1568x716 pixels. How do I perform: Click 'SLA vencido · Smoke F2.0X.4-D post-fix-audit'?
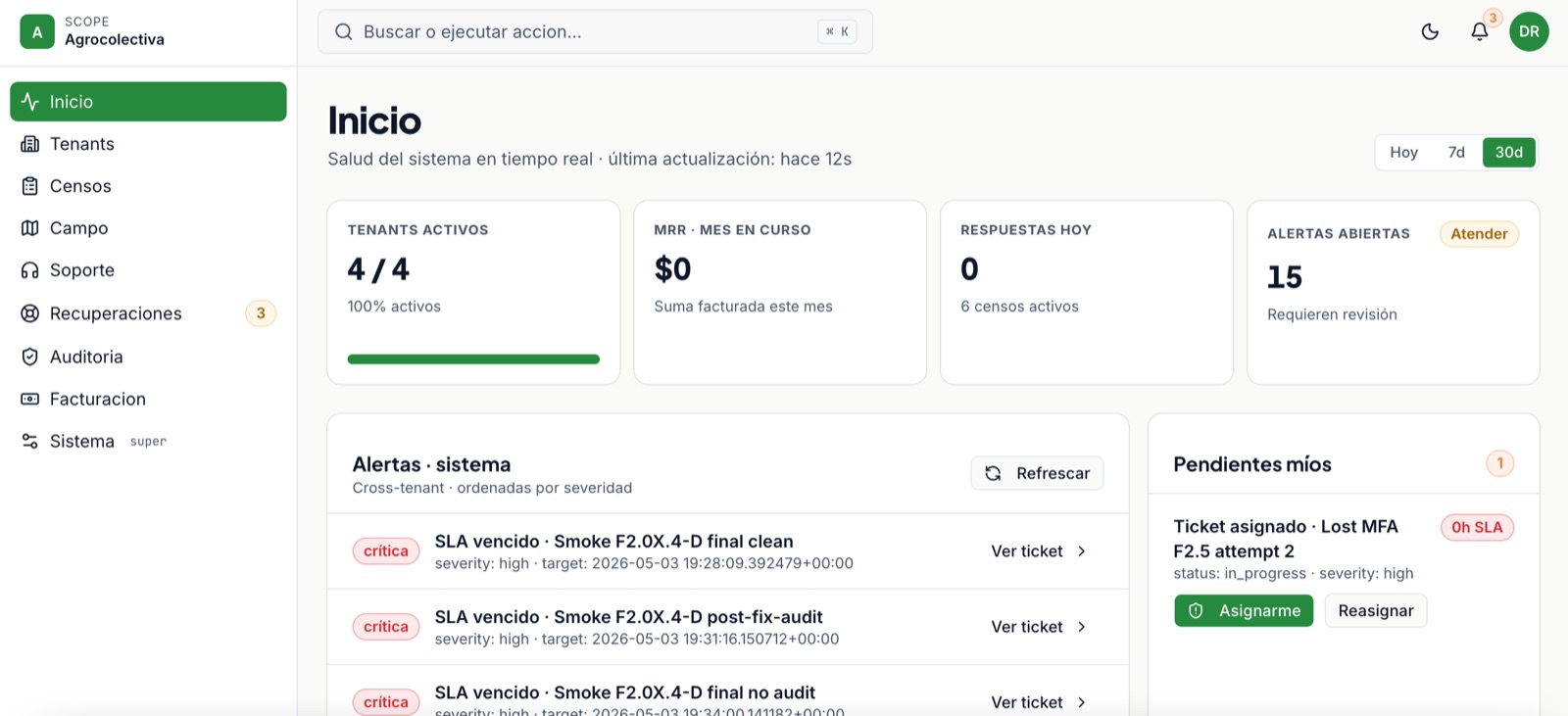628,617
